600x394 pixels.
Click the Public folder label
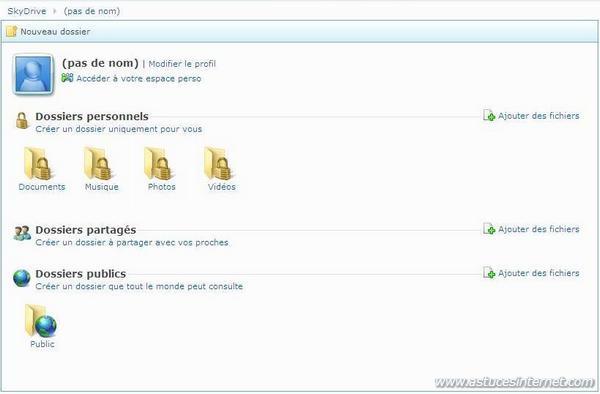[x=42, y=344]
